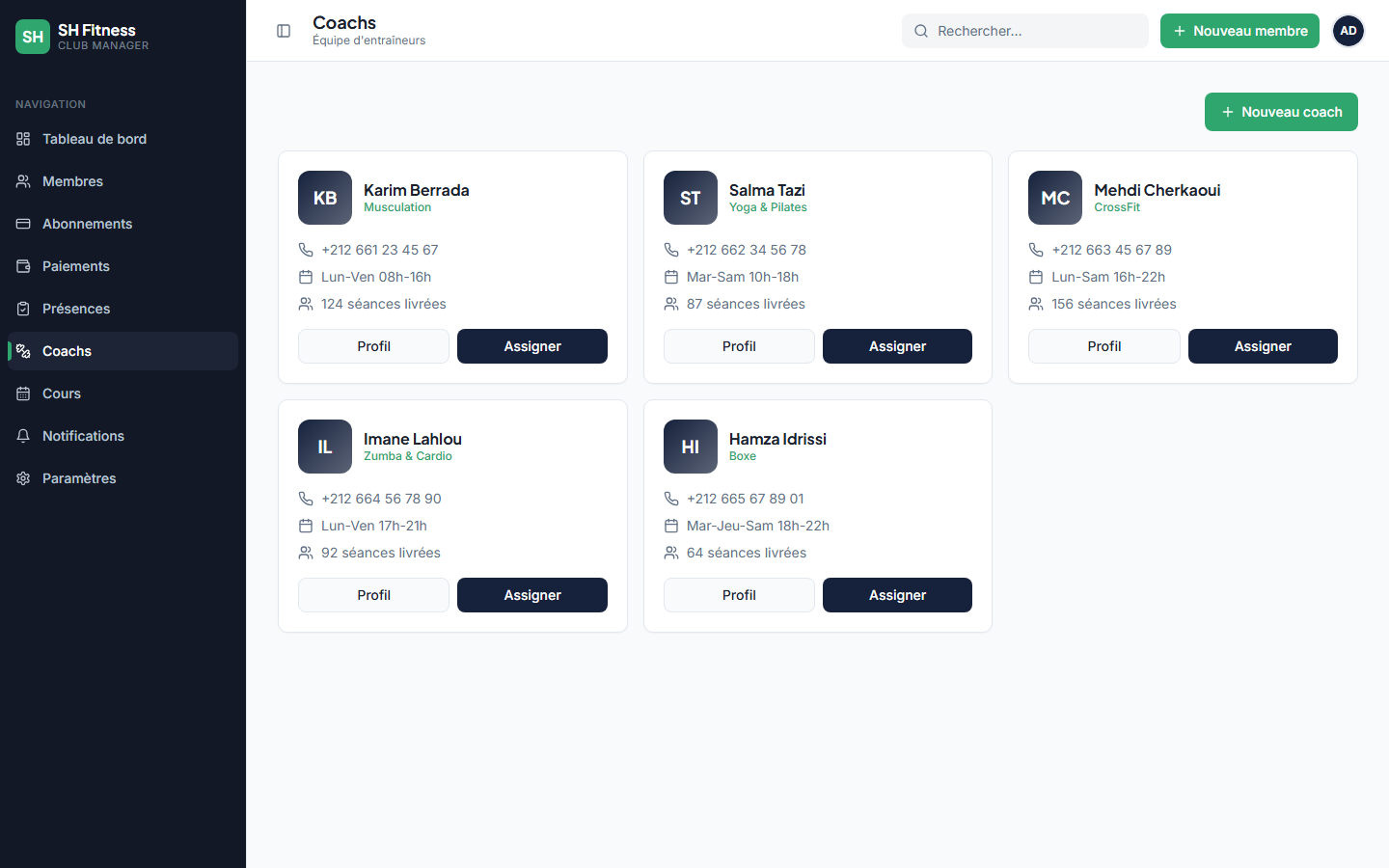
Task: Assigner Karim Berrada
Action: point(532,346)
